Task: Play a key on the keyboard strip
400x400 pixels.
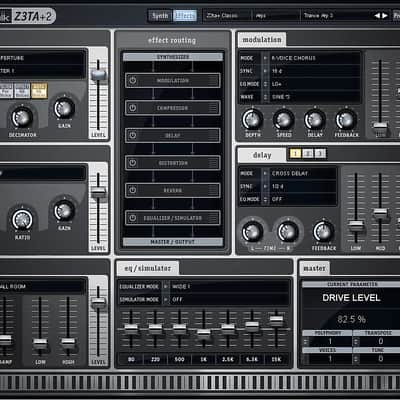Action: (200, 383)
